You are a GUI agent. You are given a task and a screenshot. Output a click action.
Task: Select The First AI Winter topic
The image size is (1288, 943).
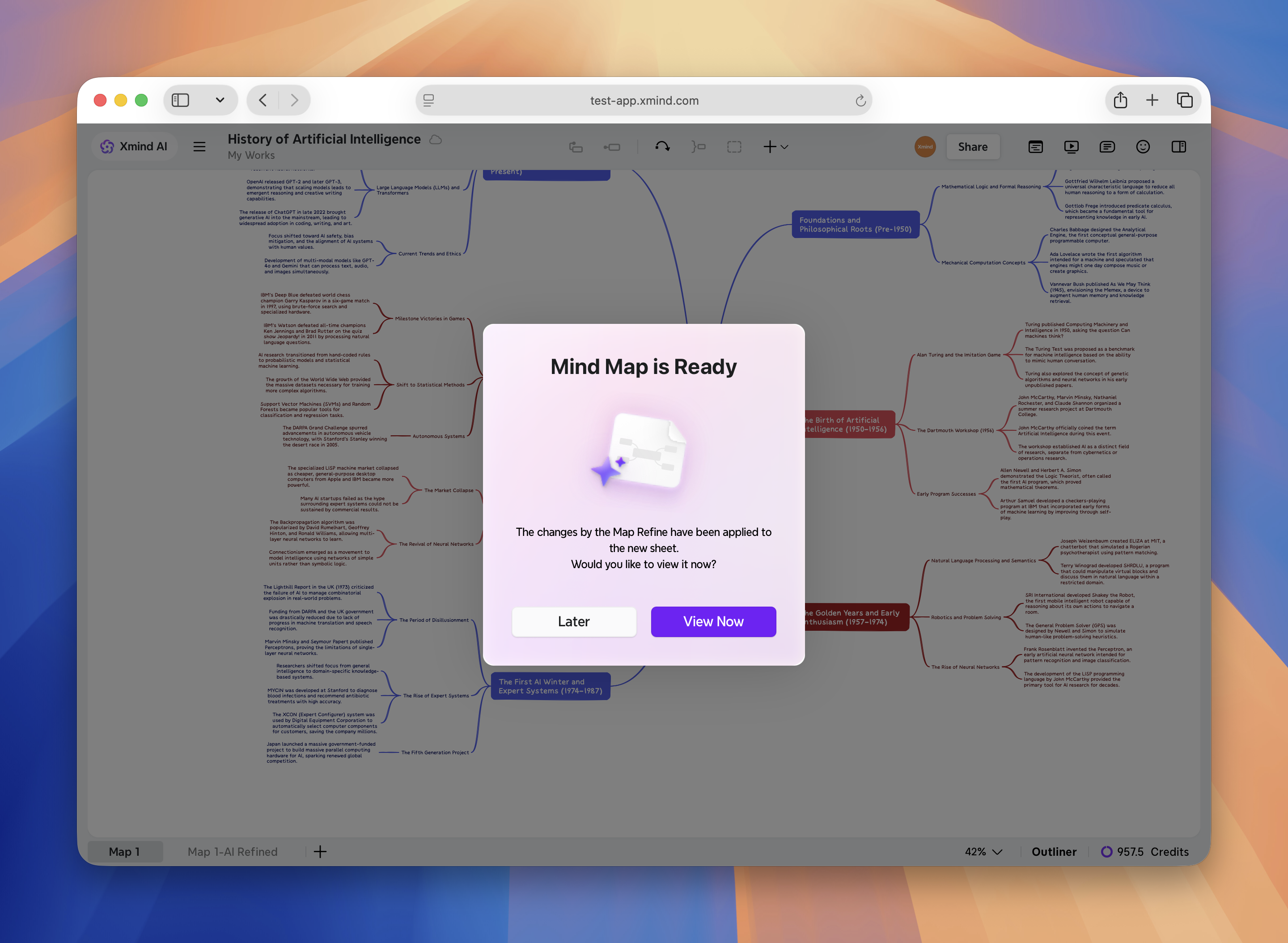(550, 686)
